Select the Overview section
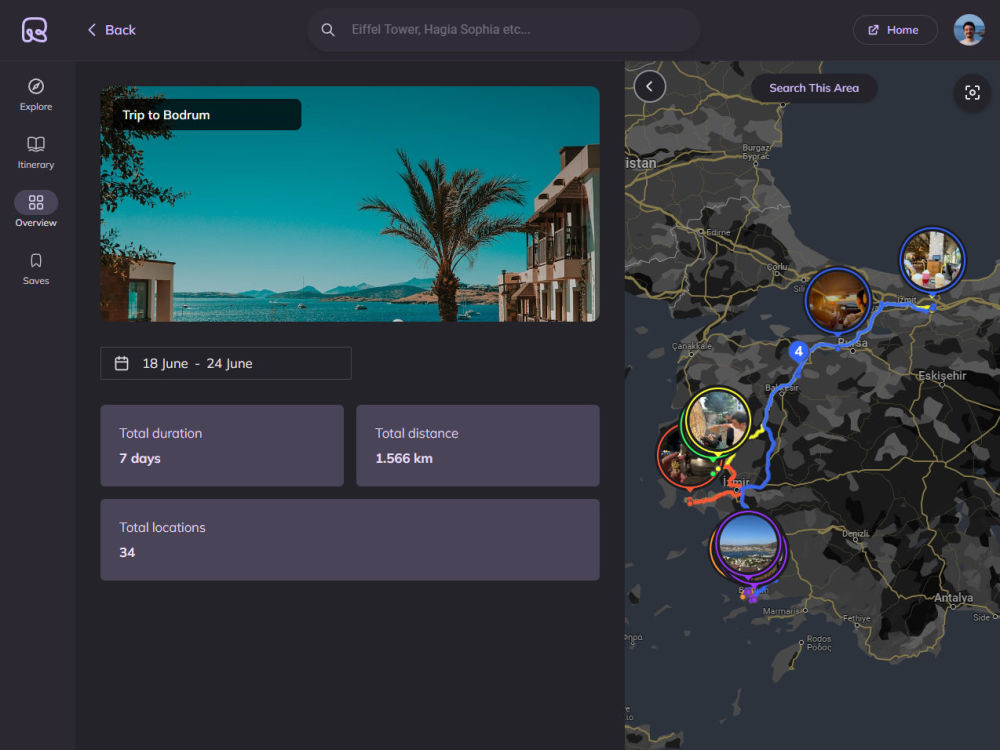This screenshot has height=750, width=1000. 36,210
